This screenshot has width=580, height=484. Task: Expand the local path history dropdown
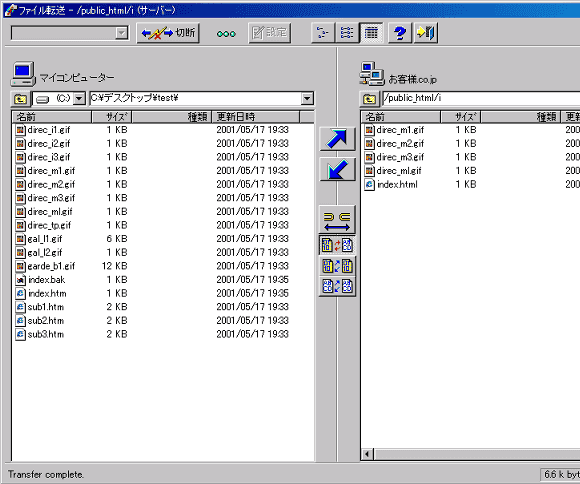(x=307, y=99)
